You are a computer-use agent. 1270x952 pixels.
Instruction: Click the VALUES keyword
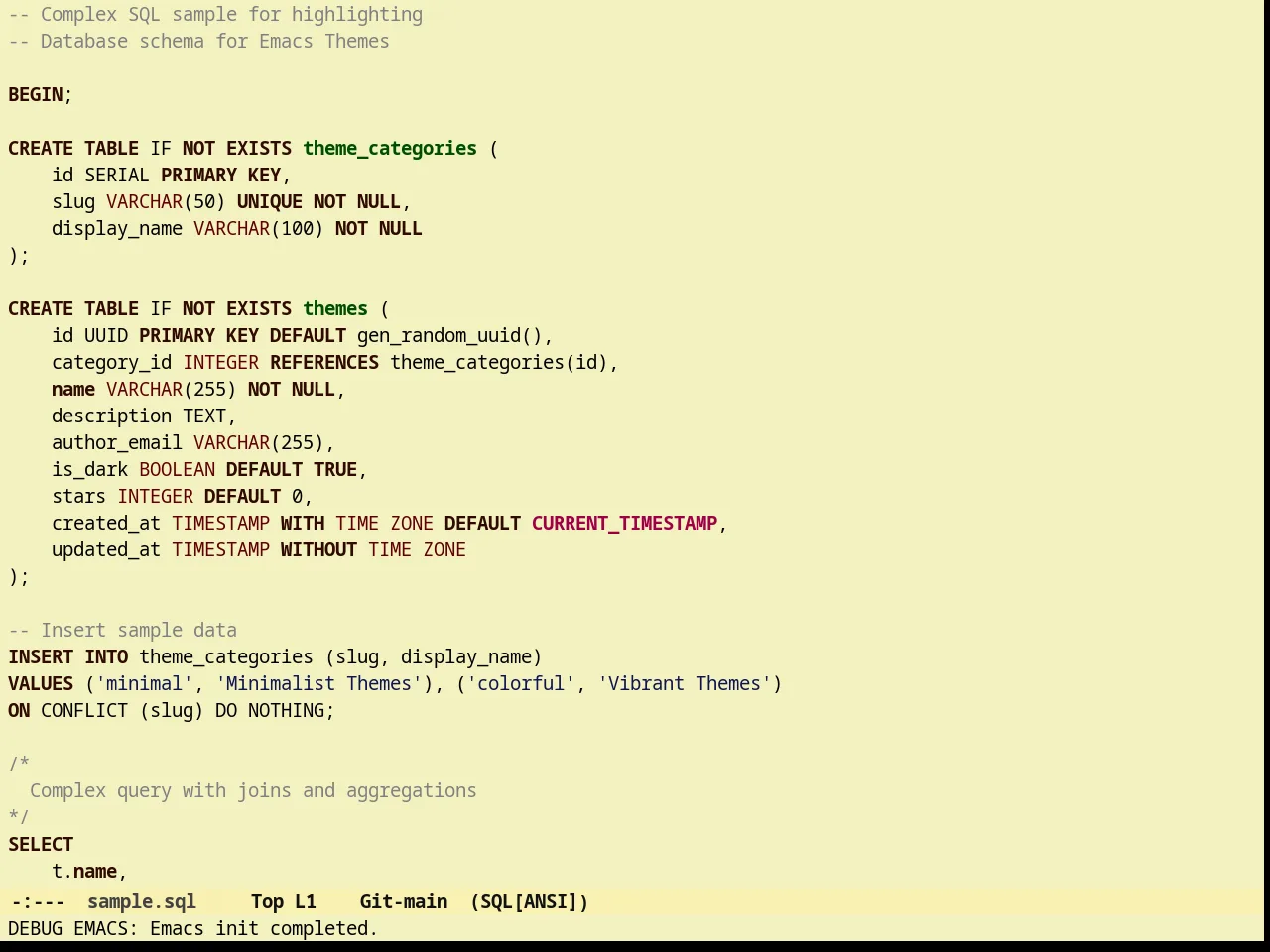click(41, 684)
